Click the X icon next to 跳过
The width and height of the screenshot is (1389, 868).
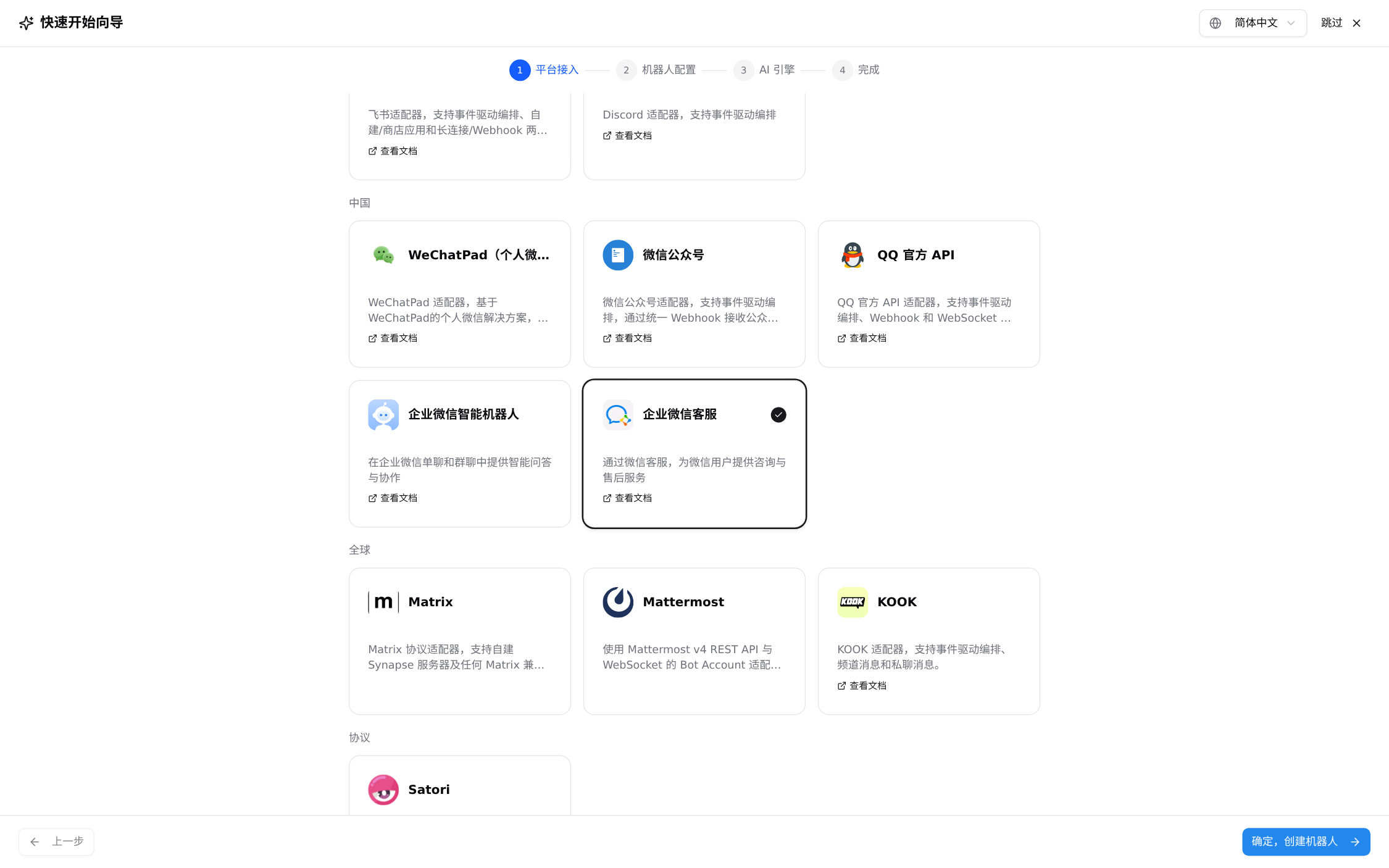click(x=1356, y=23)
